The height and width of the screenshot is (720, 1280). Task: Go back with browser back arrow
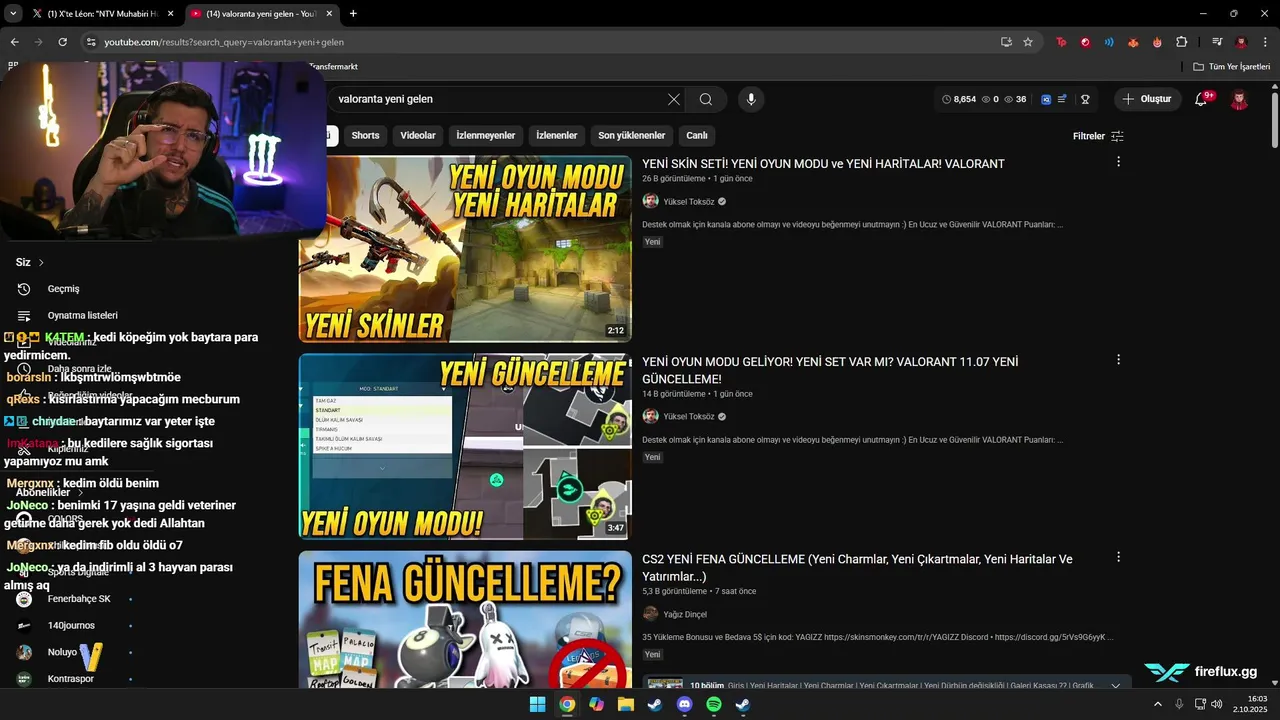tap(14, 42)
